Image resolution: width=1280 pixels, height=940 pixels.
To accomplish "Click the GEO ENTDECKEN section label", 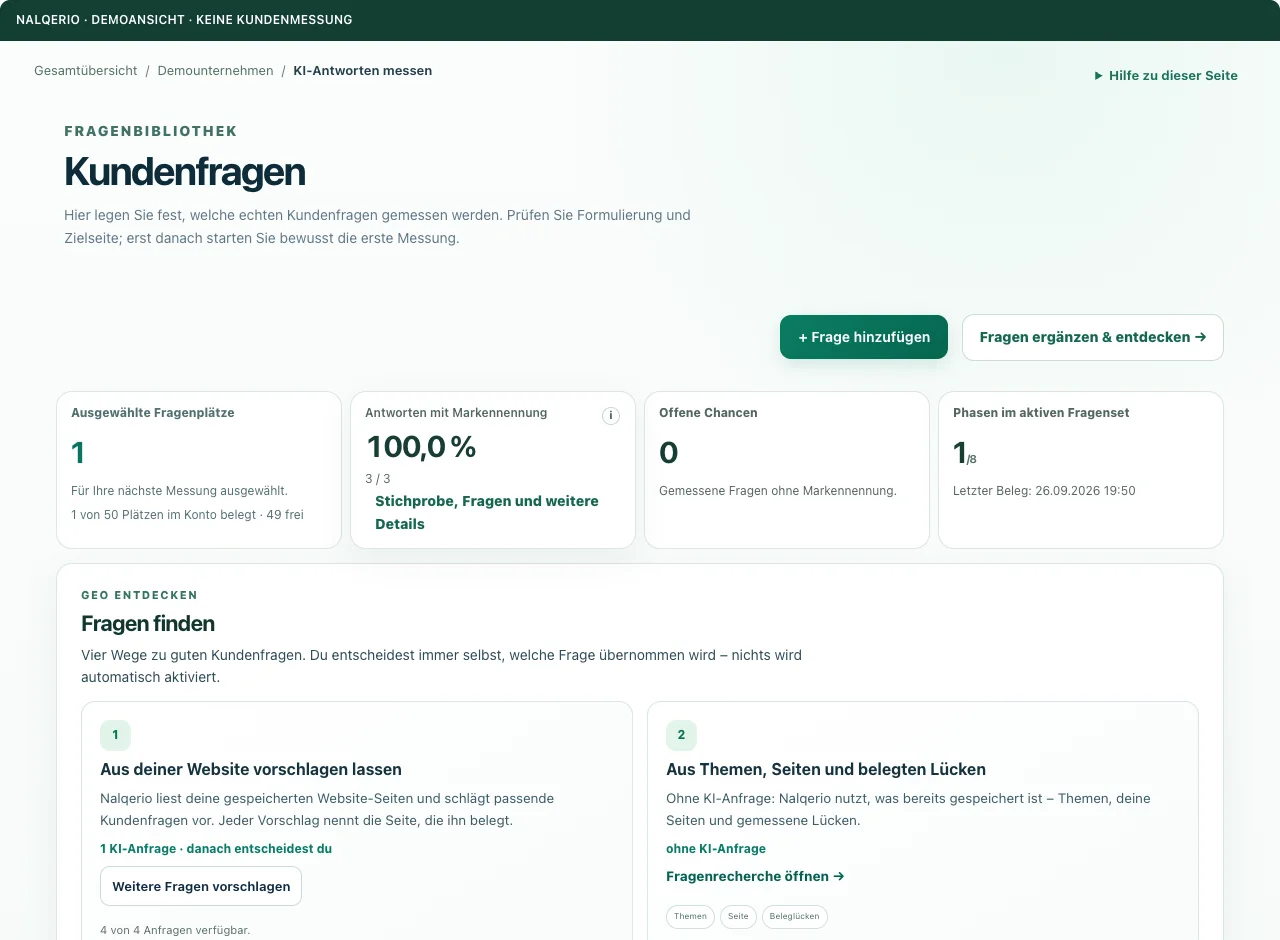I will (140, 595).
